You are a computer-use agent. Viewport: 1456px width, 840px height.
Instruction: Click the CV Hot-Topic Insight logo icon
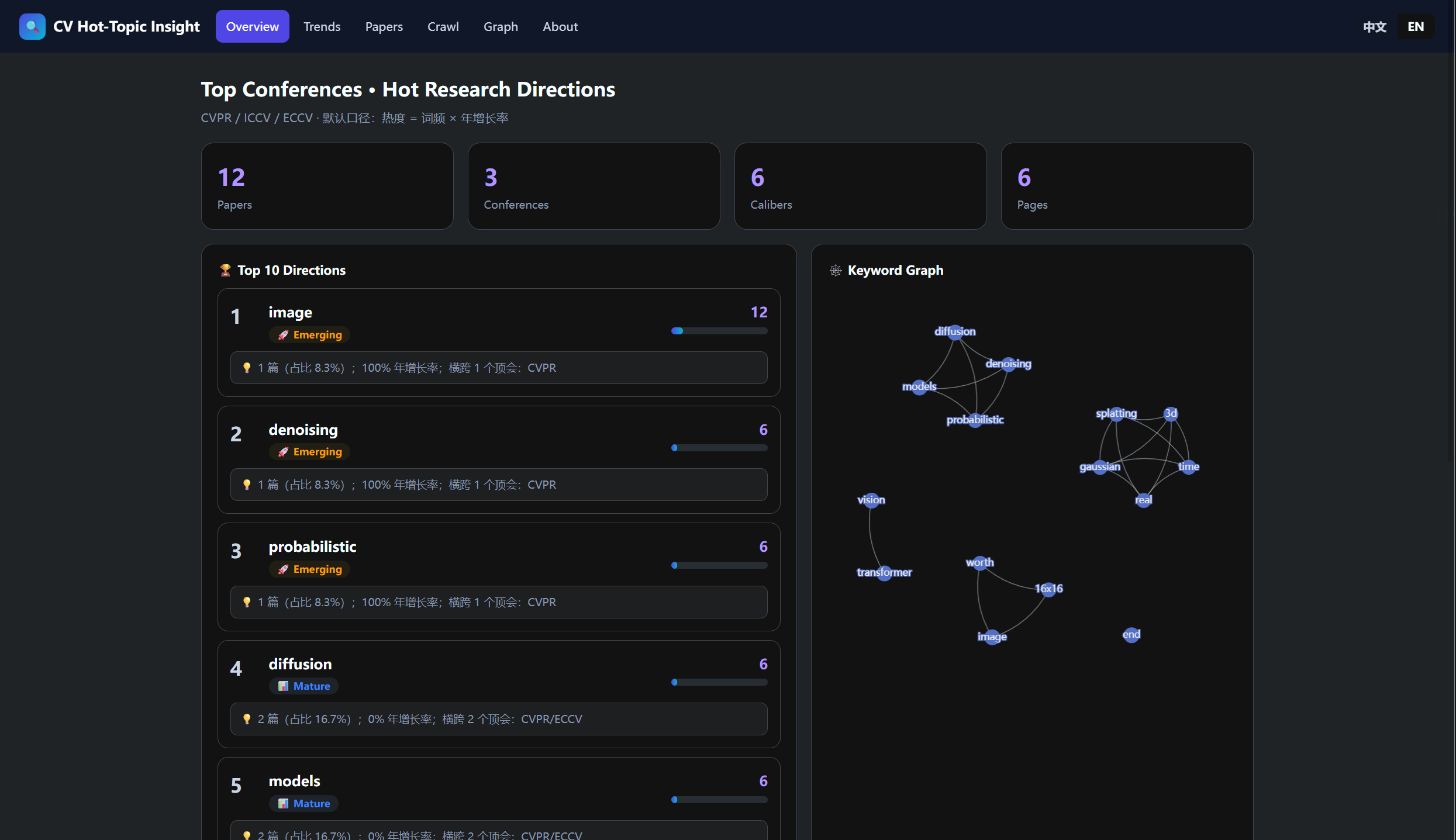pyautogui.click(x=32, y=26)
